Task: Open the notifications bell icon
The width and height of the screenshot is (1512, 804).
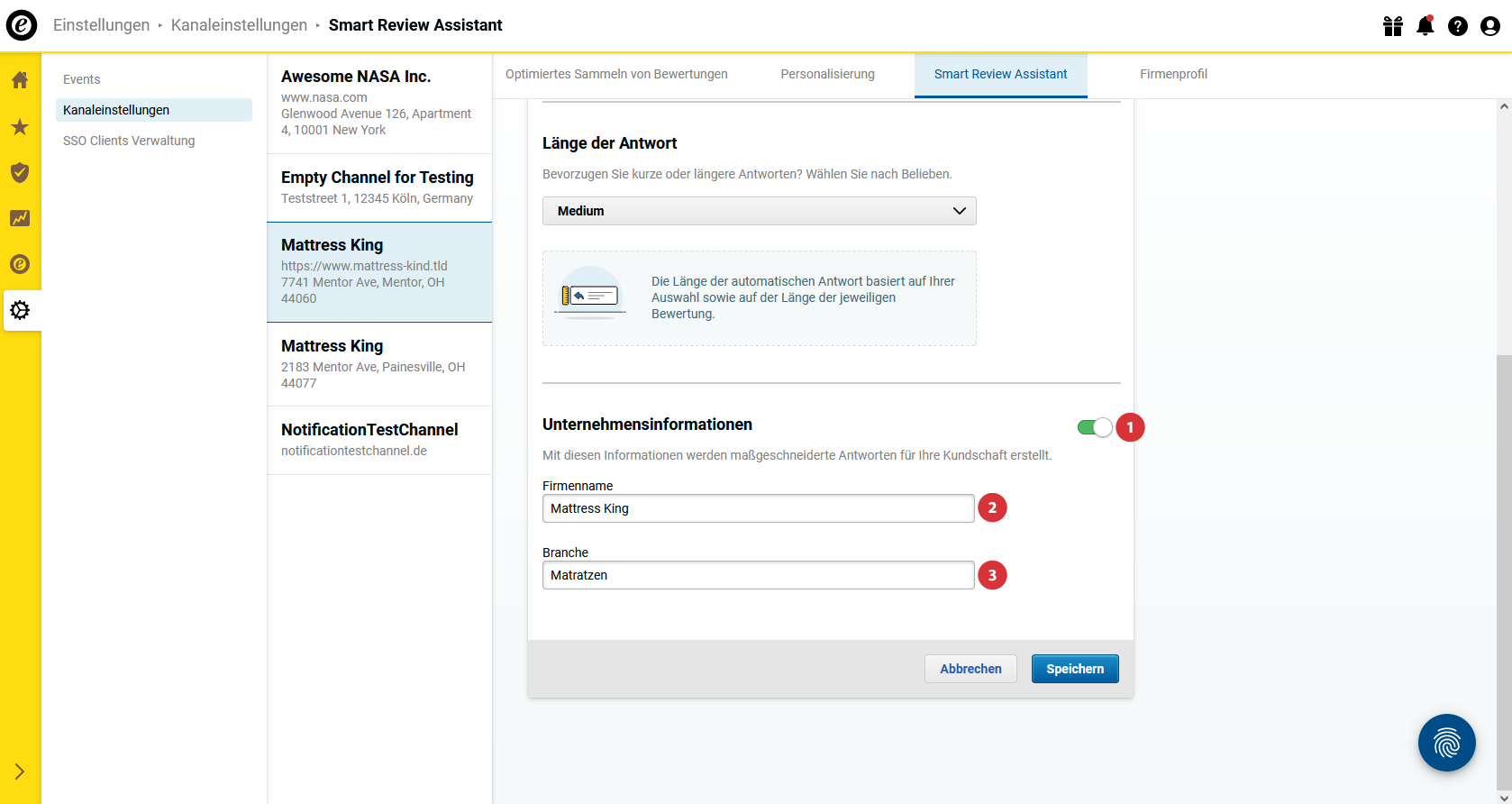Action: tap(1425, 26)
